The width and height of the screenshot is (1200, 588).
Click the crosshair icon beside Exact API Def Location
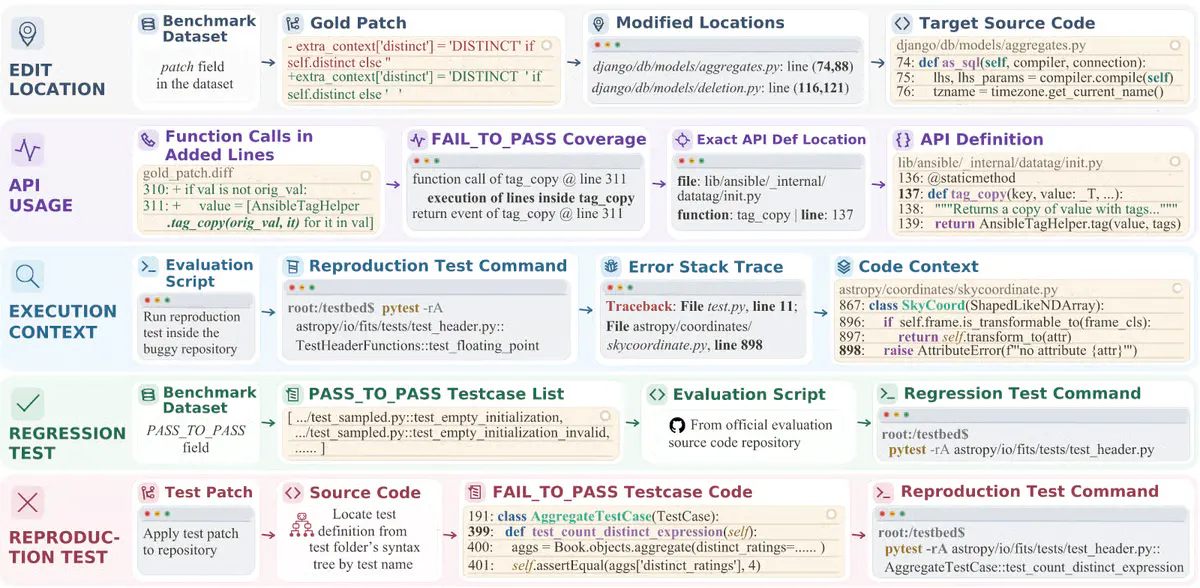pyautogui.click(x=682, y=140)
